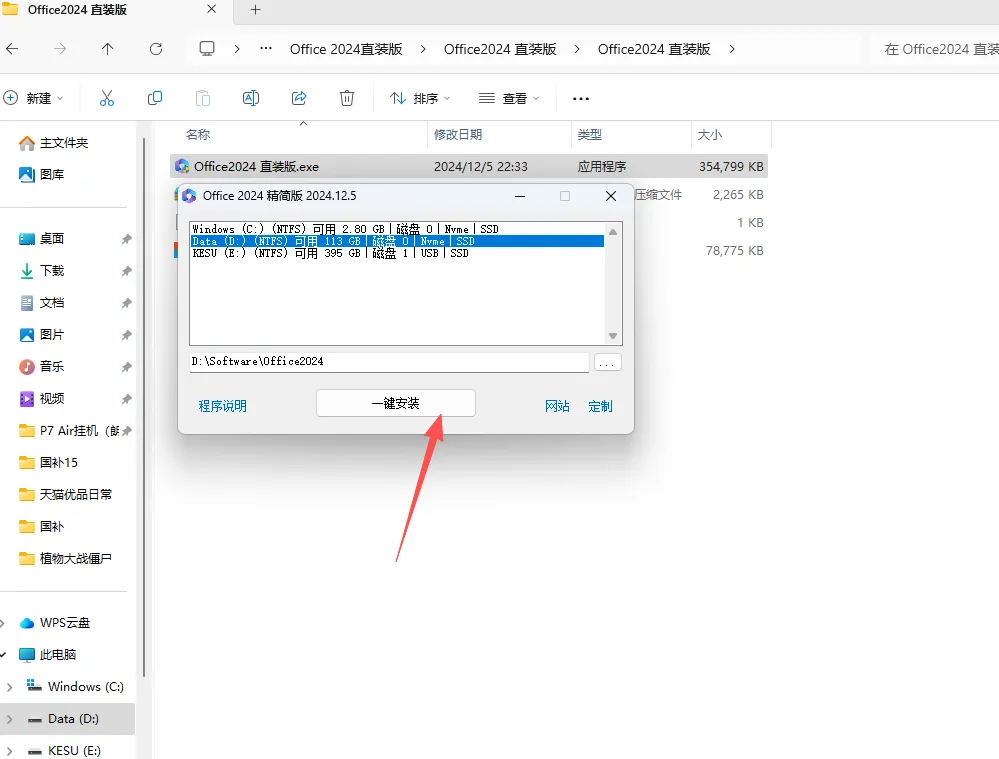
Task: Select the KESU (E:) row in installer
Action: 397,253
